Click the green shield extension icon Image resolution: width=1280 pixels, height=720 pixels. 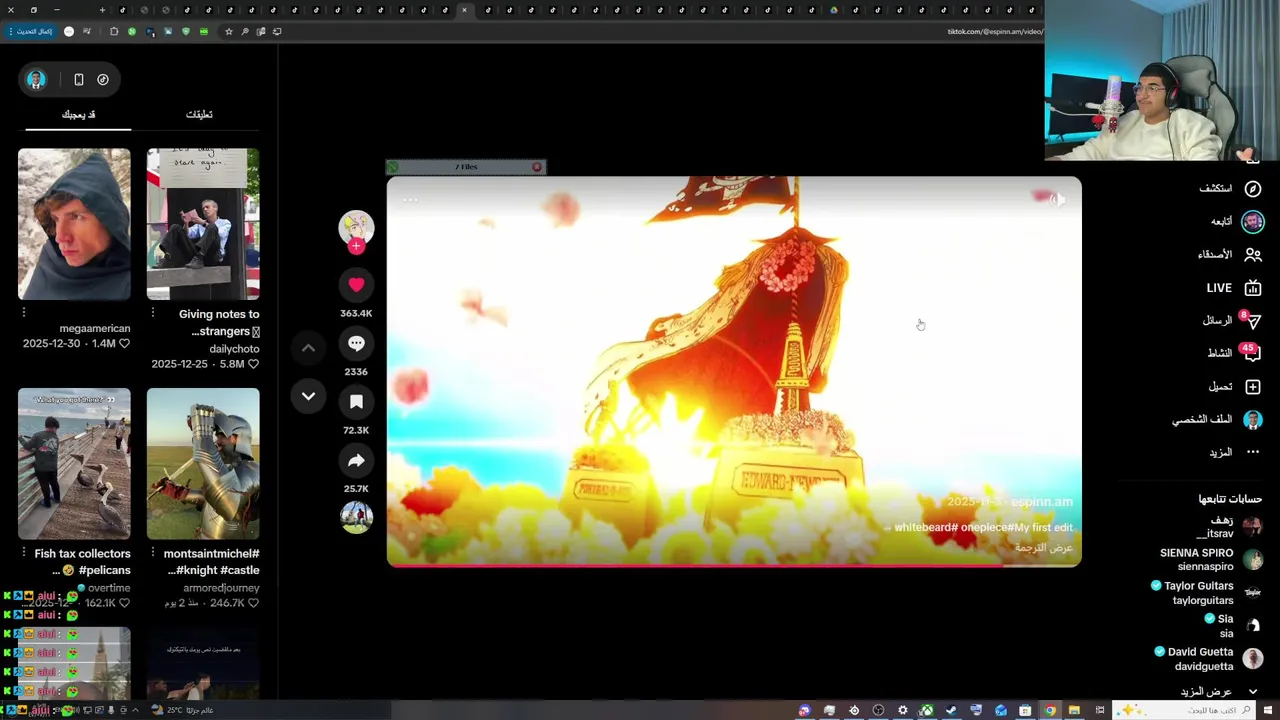186,31
